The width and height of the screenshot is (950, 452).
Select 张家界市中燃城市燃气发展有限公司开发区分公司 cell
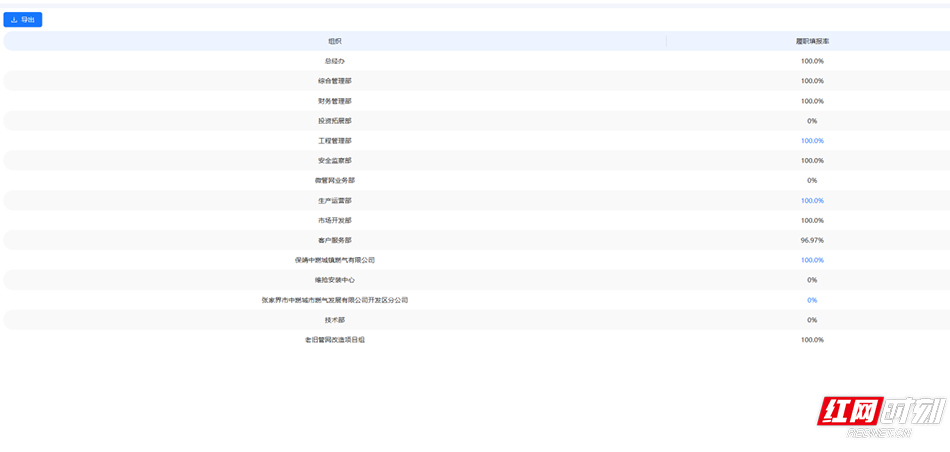pos(335,300)
